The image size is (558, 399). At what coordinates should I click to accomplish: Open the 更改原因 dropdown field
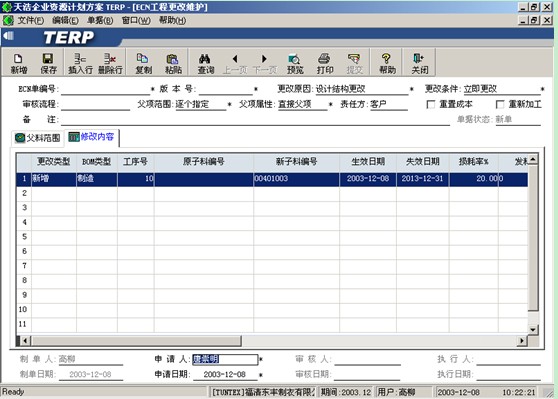(362, 89)
